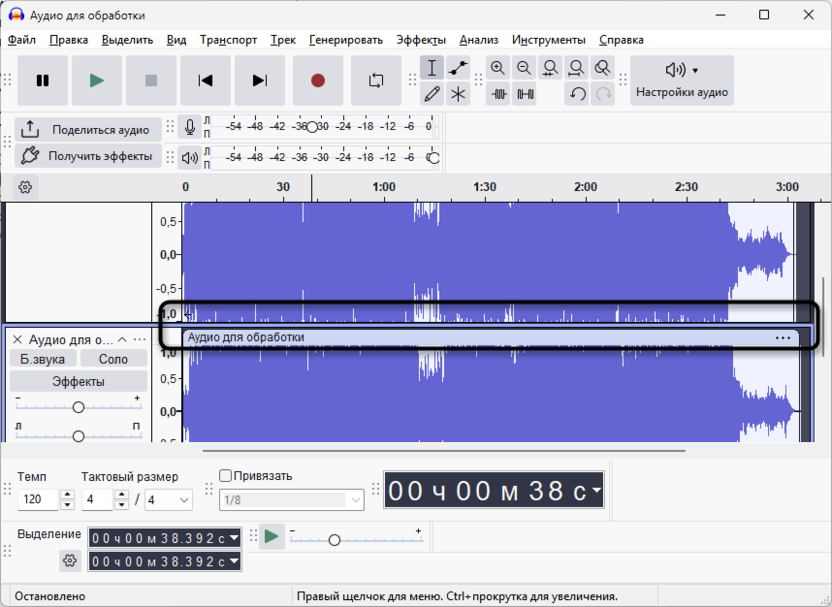Choose the Draw pencil tool

432,94
